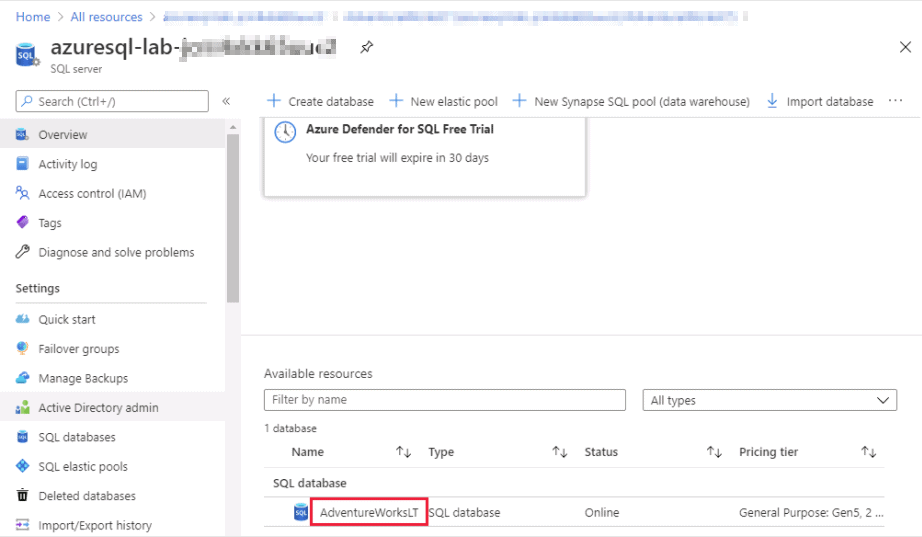Open the AdventureWorksLT database link
This screenshot has height=537, width=922.
[x=369, y=513]
